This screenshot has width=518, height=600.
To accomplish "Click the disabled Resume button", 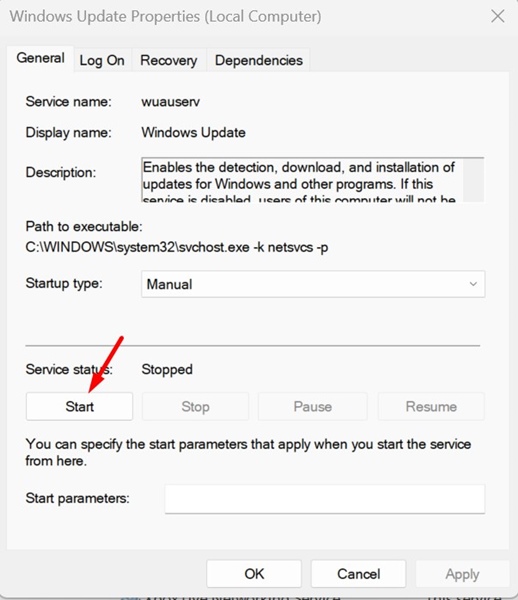I will tap(431, 406).
